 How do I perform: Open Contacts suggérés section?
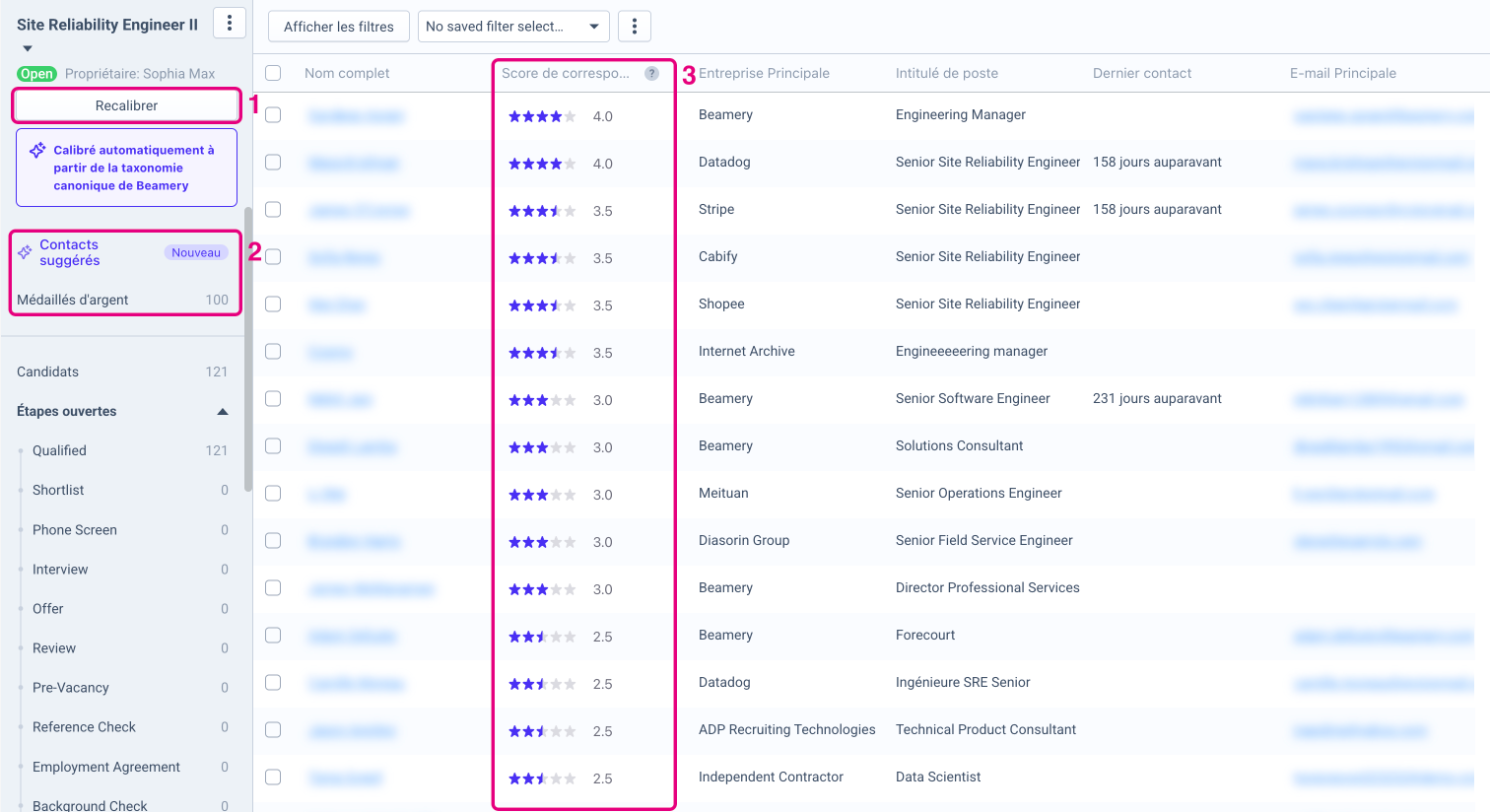(70, 253)
